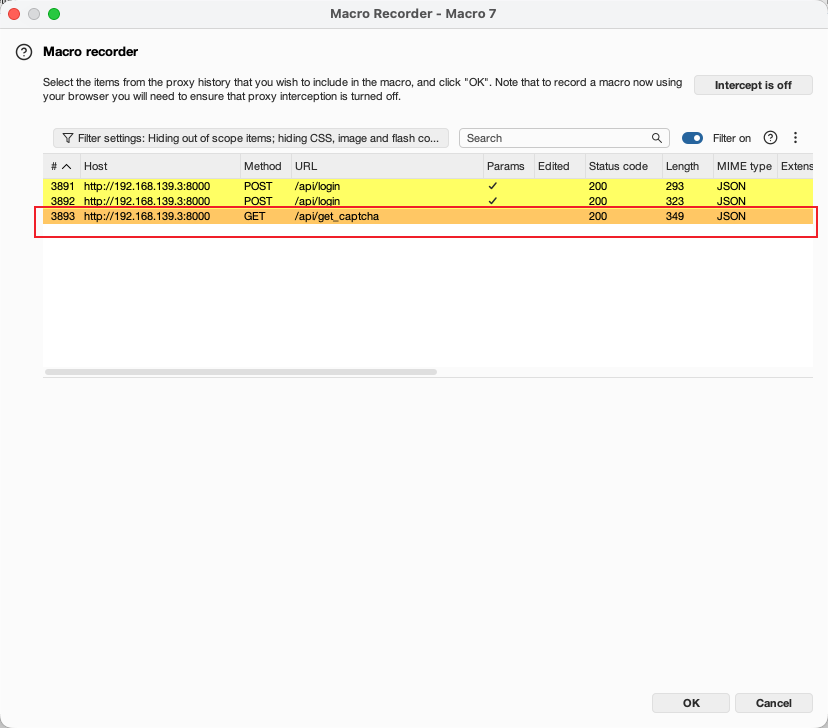This screenshot has width=828, height=728.
Task: Click the horizontal scrollbar under the table
Action: click(241, 372)
